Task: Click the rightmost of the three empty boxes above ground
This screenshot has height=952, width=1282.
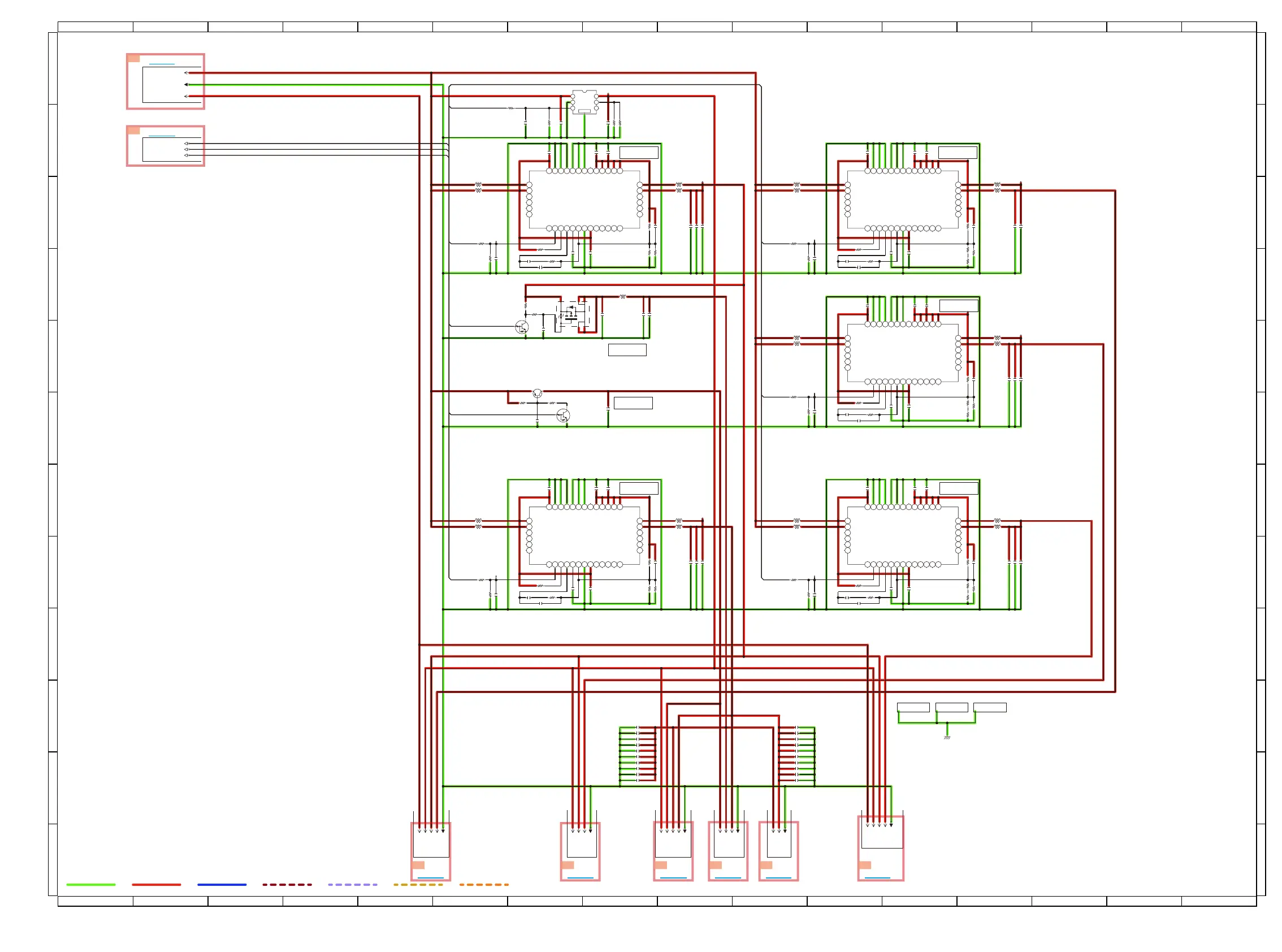Action: pos(990,708)
